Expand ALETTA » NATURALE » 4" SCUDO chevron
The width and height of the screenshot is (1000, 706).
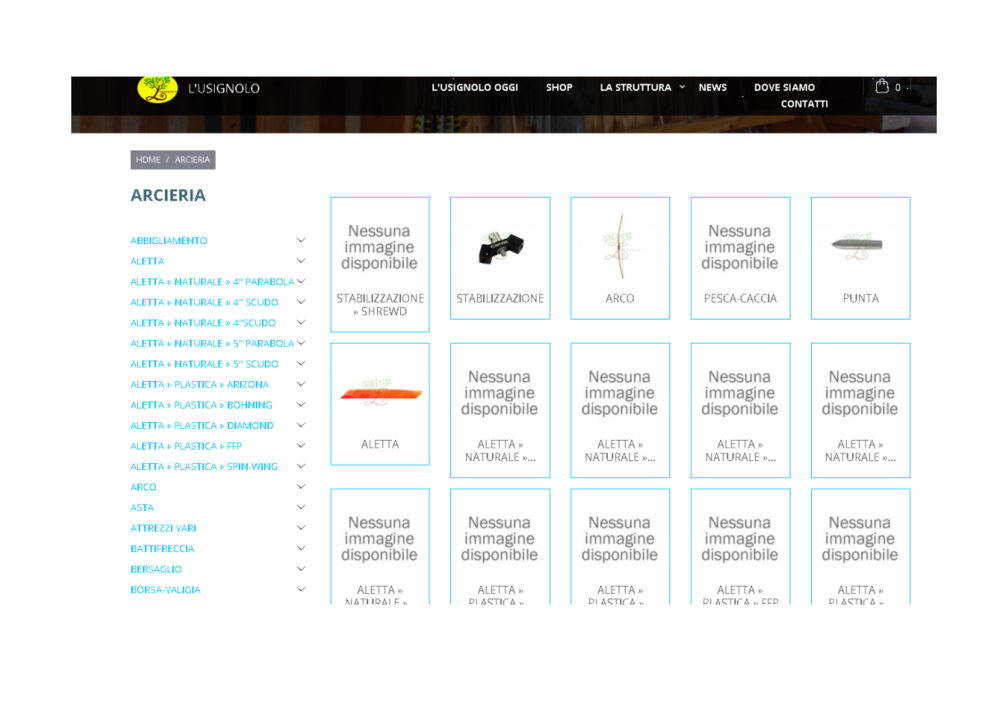coord(301,302)
